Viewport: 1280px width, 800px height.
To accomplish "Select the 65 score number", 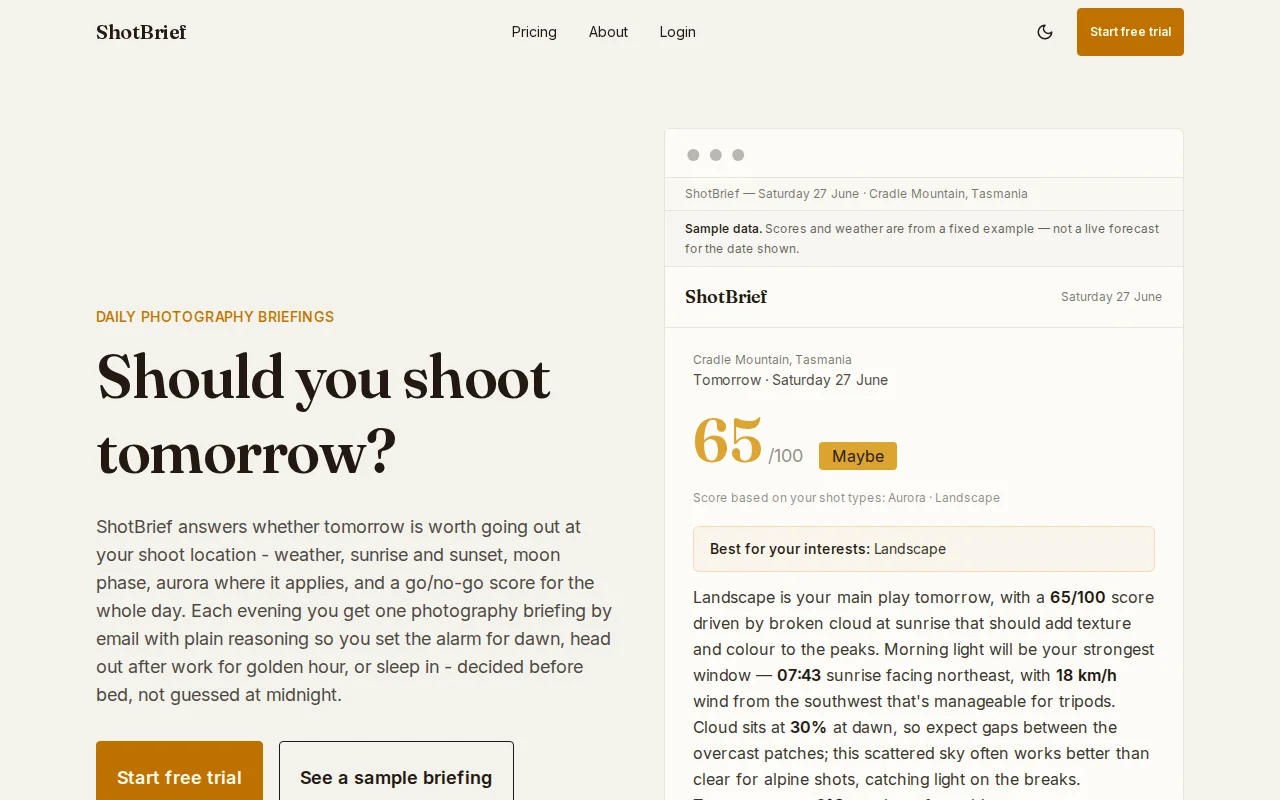I will pyautogui.click(x=728, y=441).
